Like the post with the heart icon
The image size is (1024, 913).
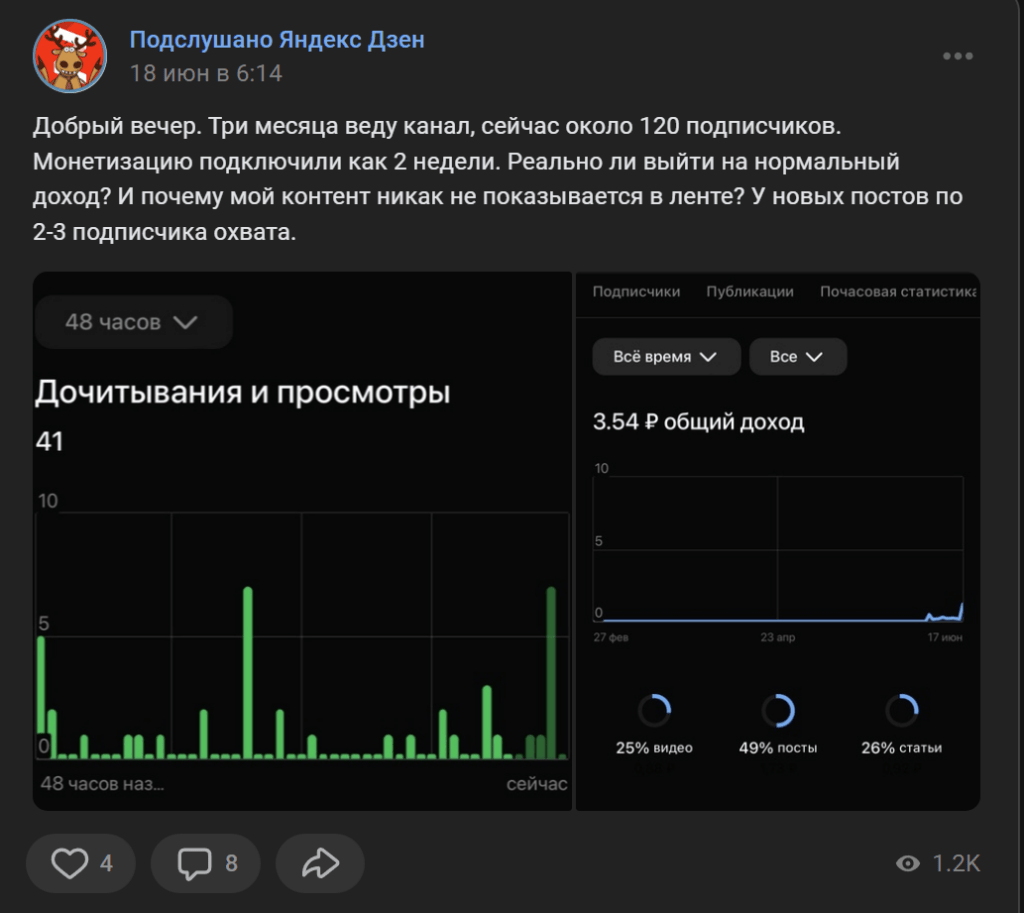69,863
